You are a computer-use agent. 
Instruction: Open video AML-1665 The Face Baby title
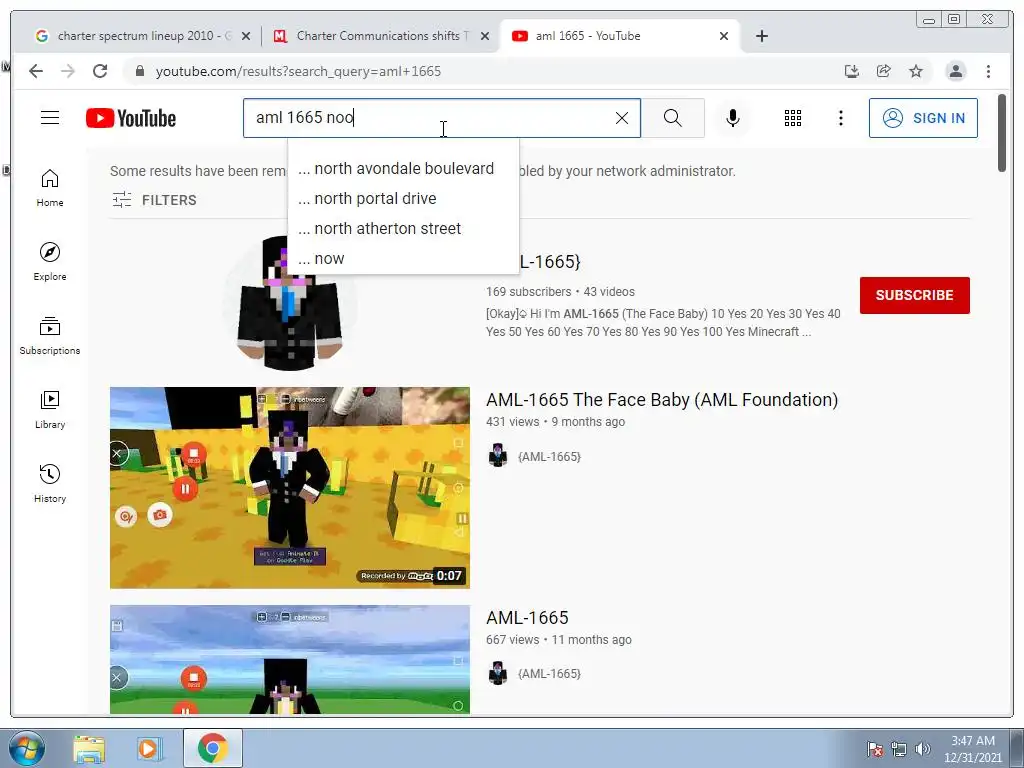662,400
